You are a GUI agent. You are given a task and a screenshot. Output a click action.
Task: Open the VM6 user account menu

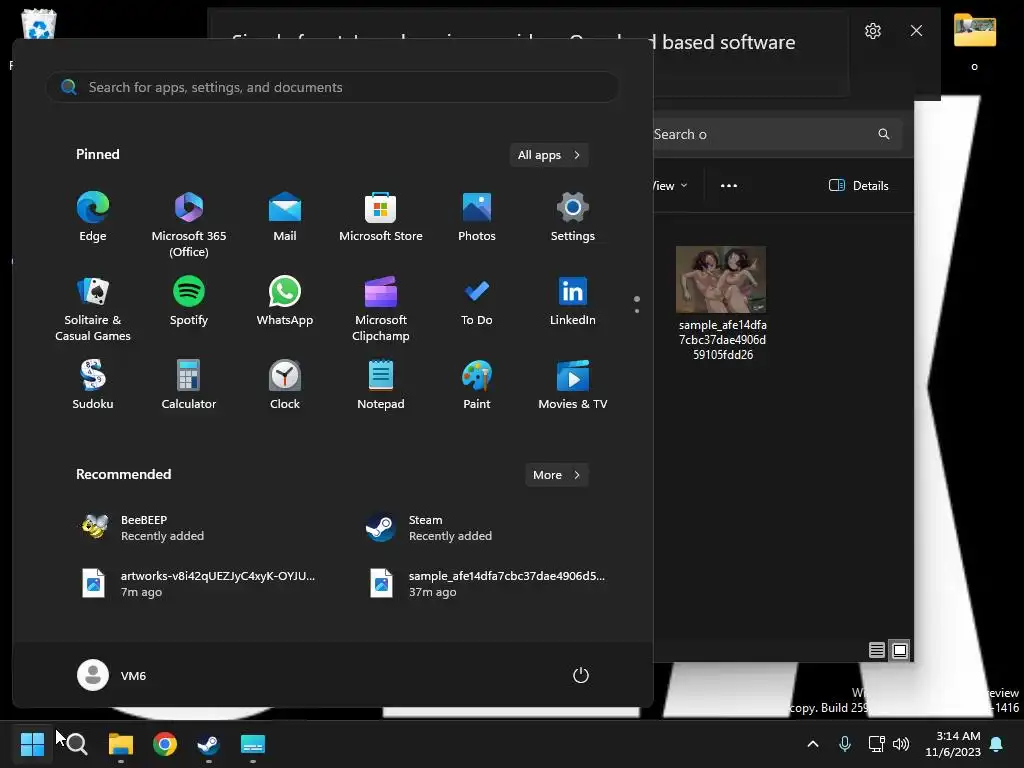[112, 675]
